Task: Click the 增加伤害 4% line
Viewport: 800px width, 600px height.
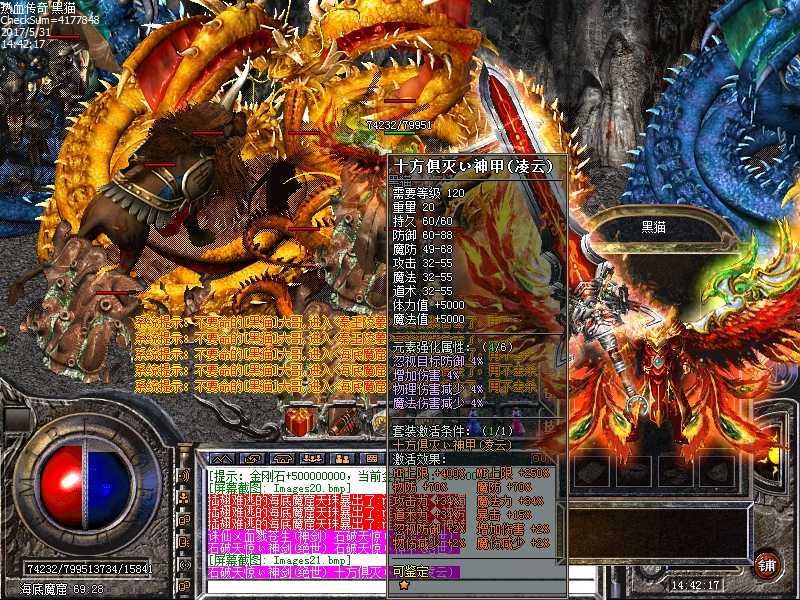Action: [426, 376]
